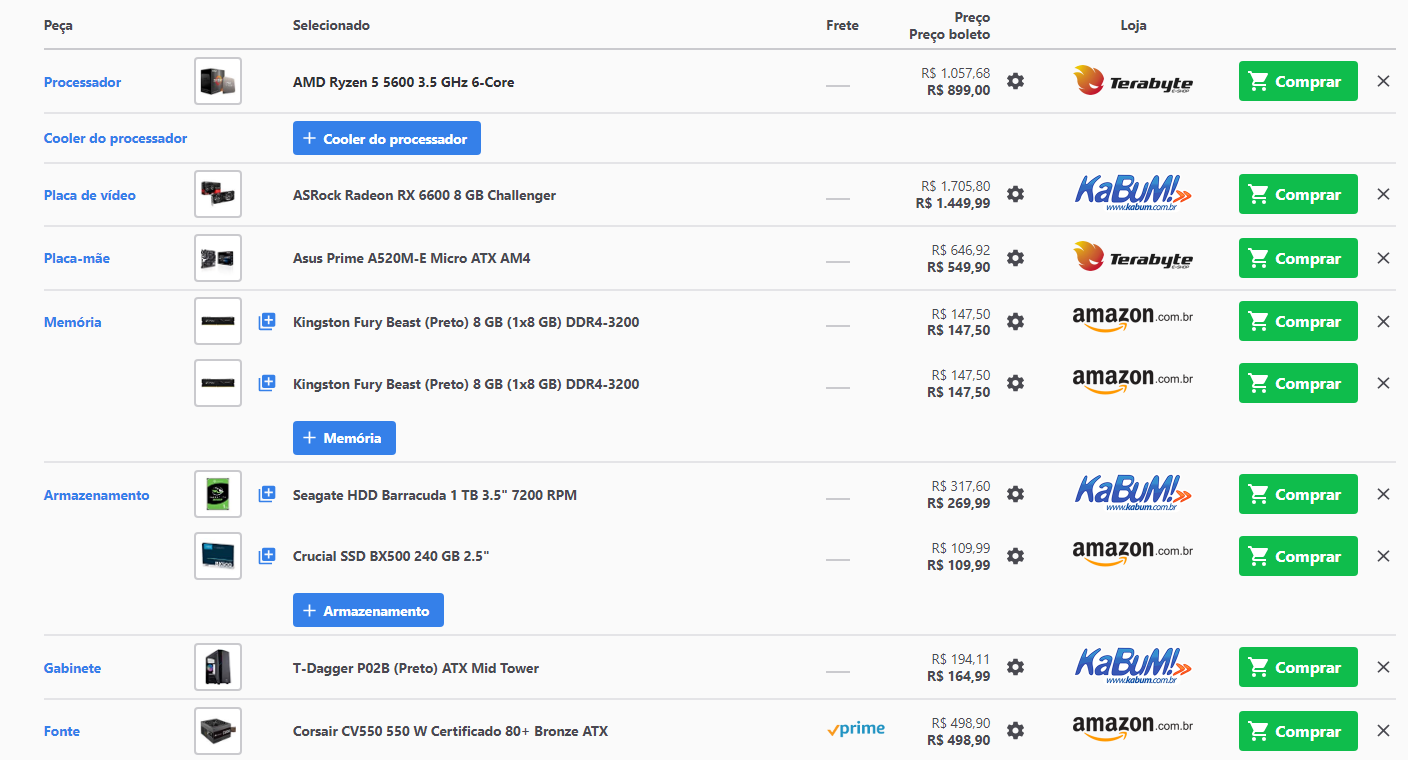The image size is (1408, 760).
Task: Open the Corsair CV550 550 W product name
Action: [x=450, y=731]
